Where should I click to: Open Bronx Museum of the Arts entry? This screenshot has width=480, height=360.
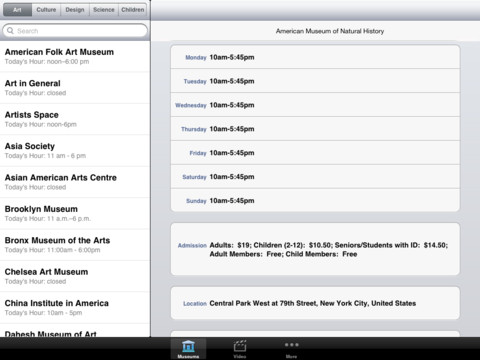pos(75,245)
